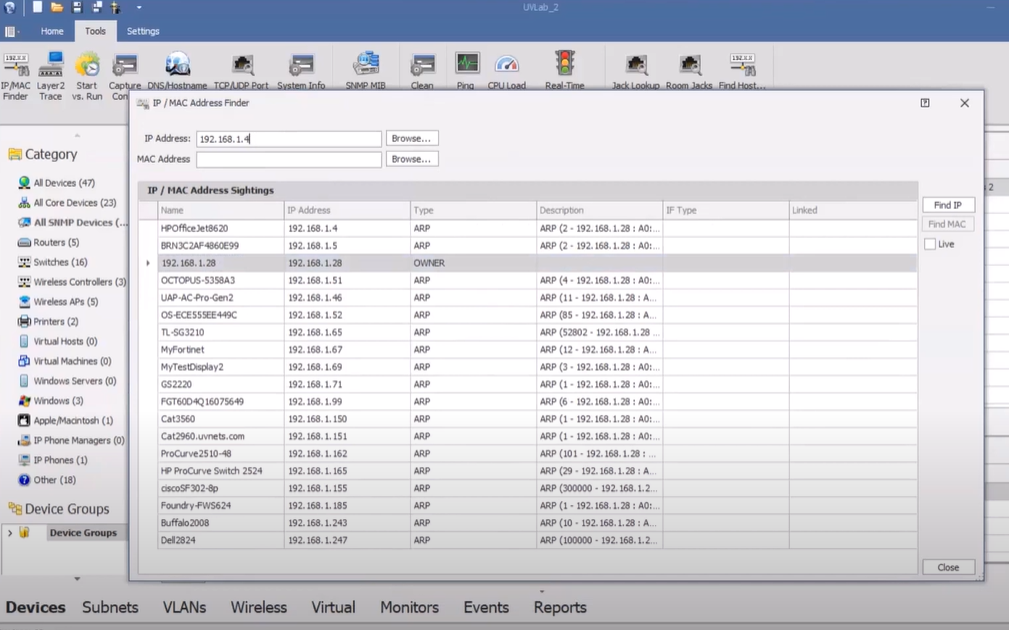Click Browse next to IP Address
Screen dimensions: 1009x630
pyautogui.click(x=412, y=138)
